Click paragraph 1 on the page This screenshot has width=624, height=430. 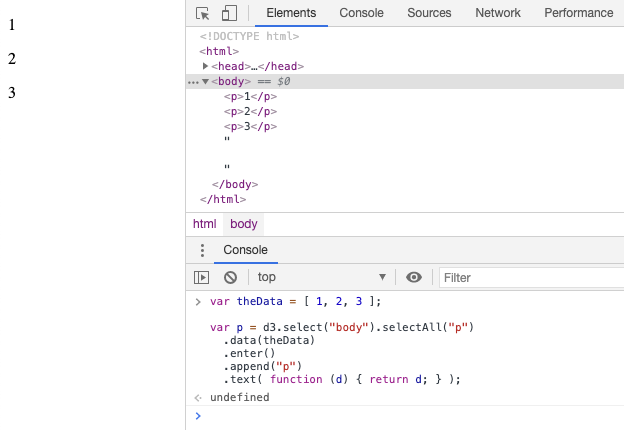pos(12,25)
